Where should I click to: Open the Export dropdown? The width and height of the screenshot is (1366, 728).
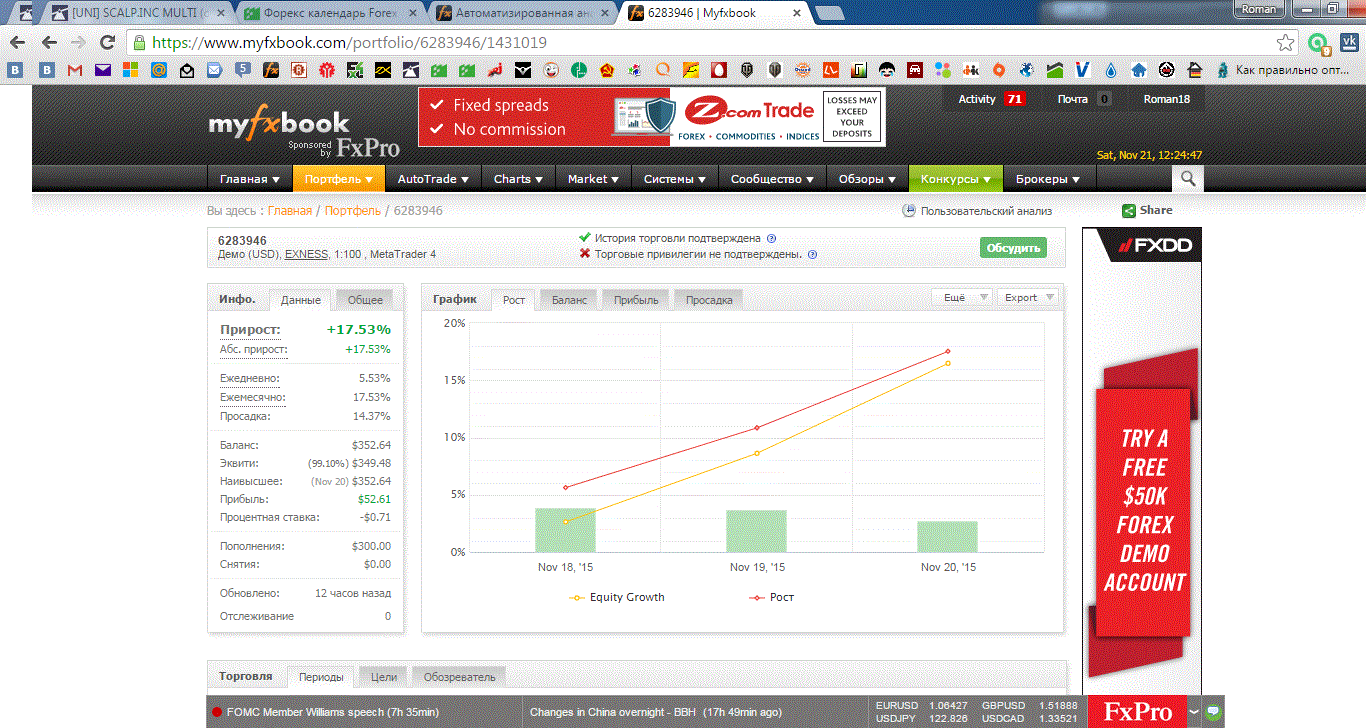1027,297
